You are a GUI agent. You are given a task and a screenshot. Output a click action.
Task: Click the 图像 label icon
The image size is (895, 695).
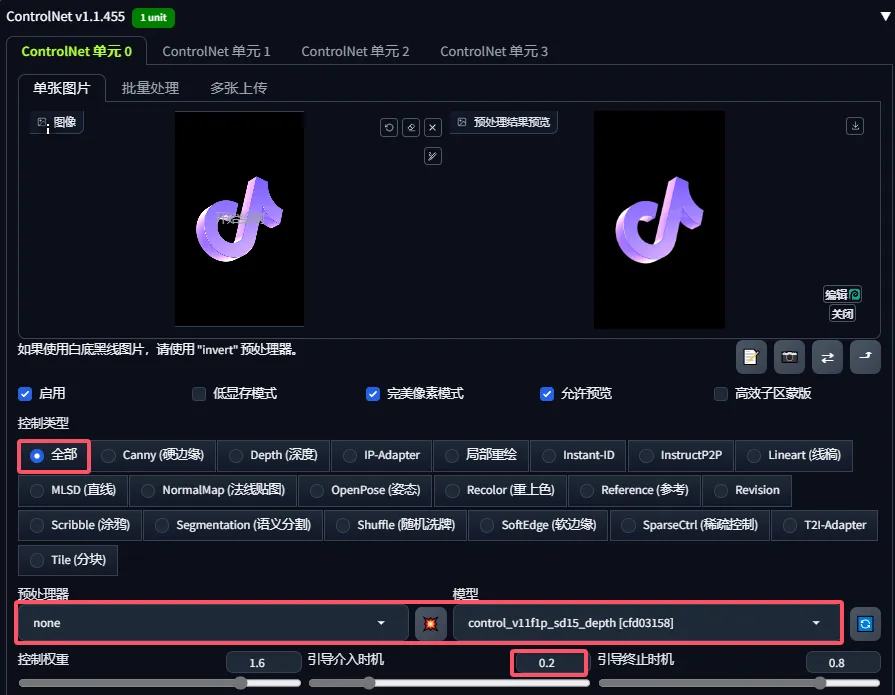click(x=42, y=122)
